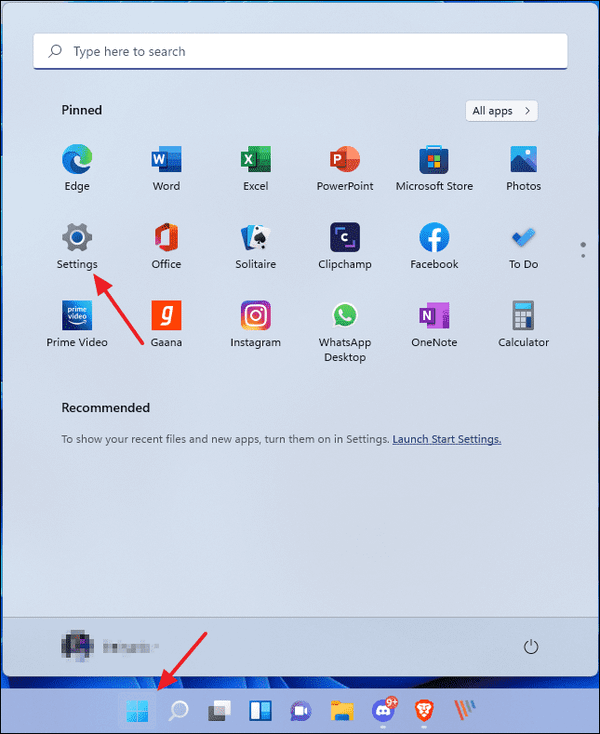Open the user account profile
600x734 pixels.
[110, 646]
